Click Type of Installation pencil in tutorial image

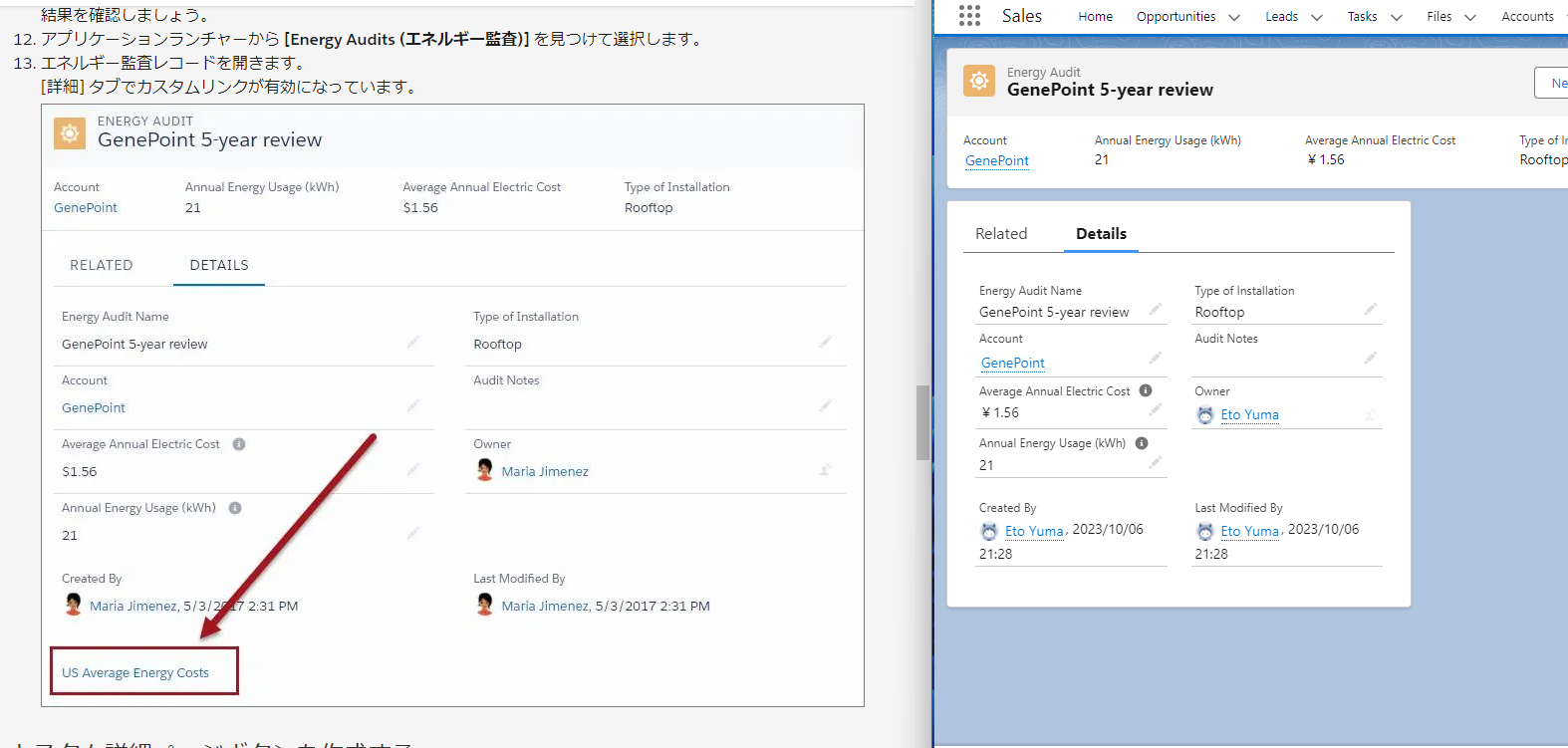pyautogui.click(x=826, y=342)
